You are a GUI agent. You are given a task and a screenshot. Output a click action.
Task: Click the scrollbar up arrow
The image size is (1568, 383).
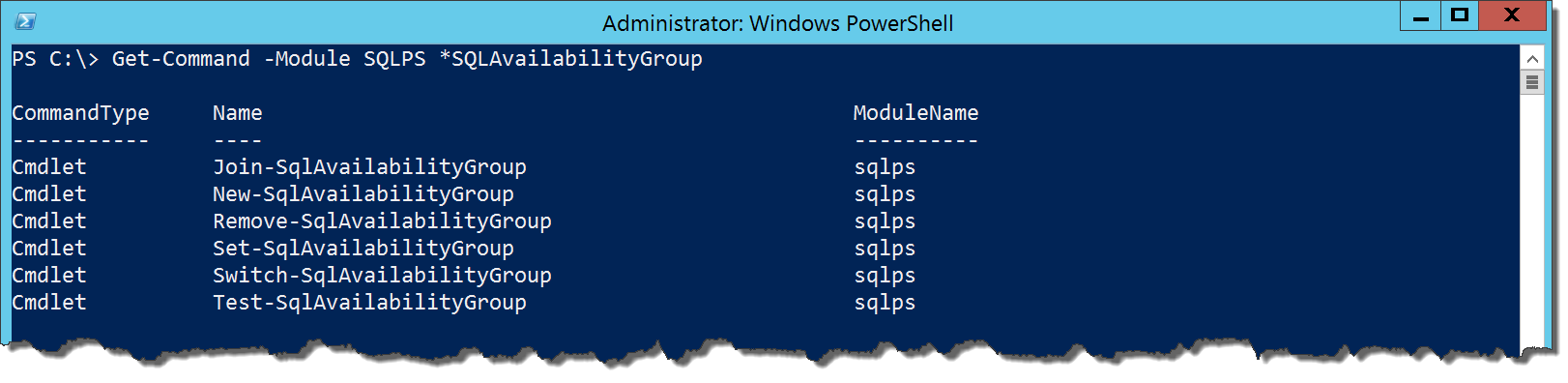tap(1532, 59)
